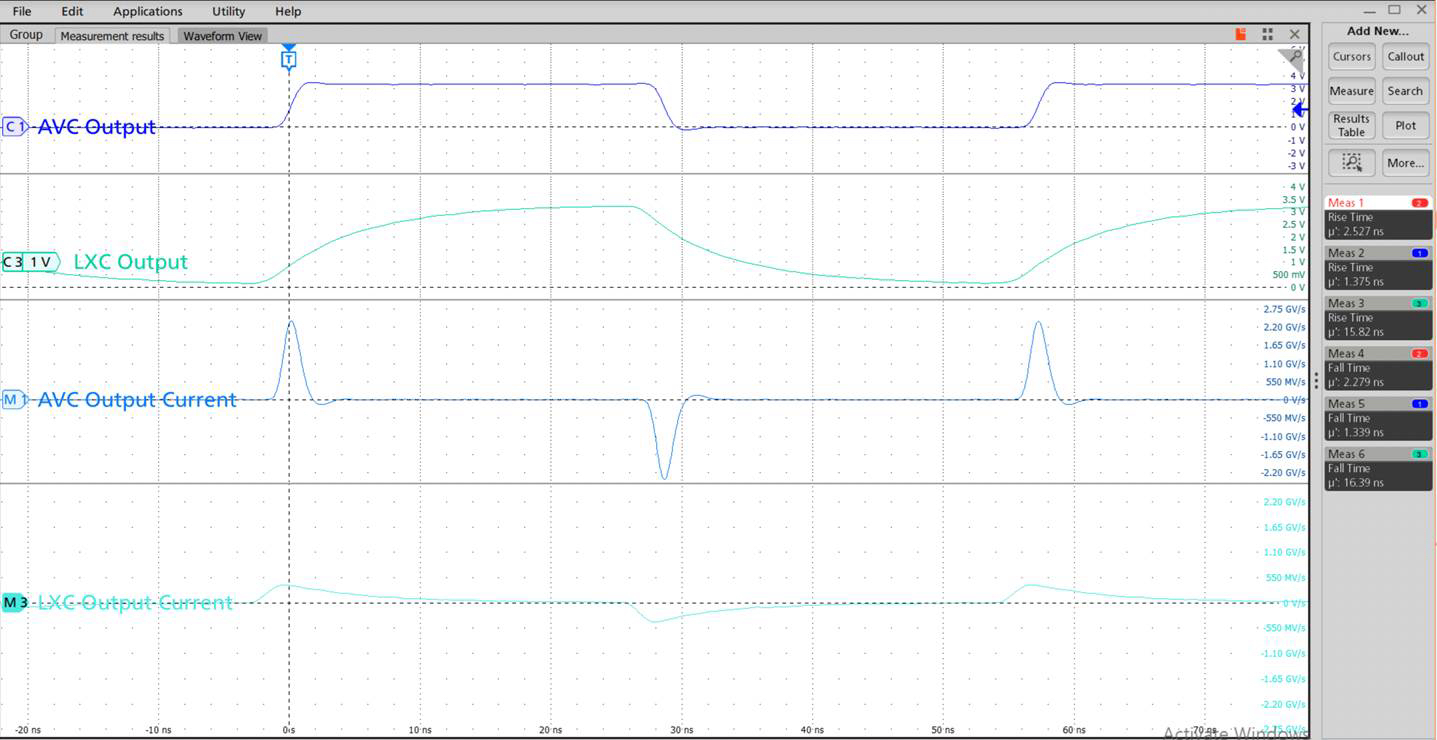Toggle the Meas 1 source badge

(1419, 202)
